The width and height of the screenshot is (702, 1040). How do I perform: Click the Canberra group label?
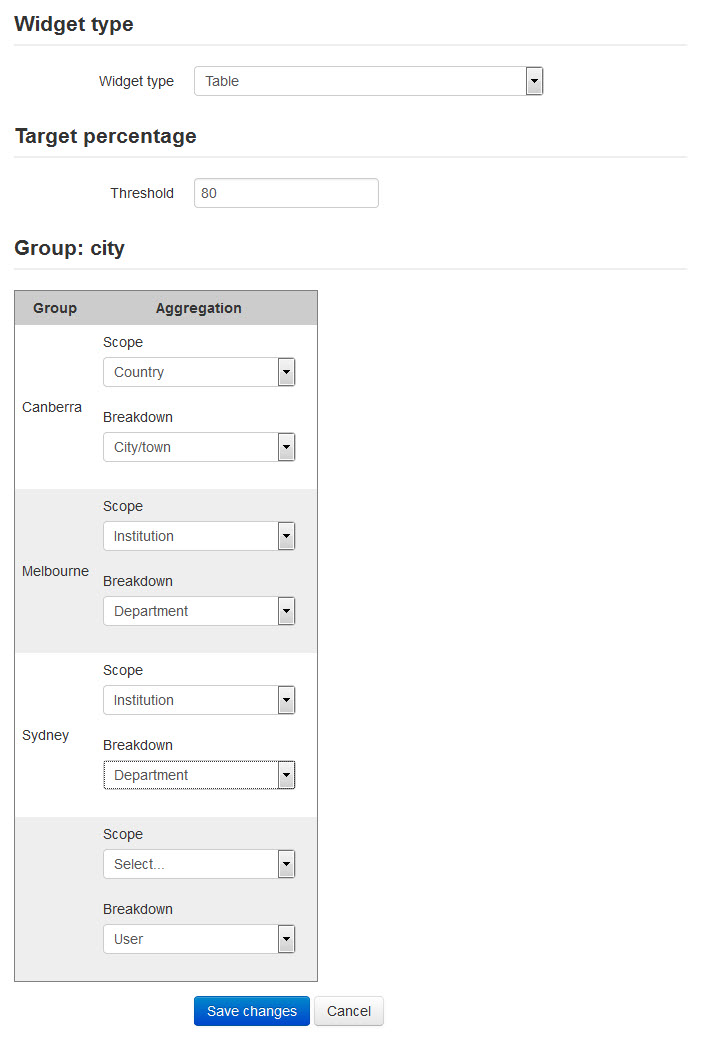pyautogui.click(x=52, y=407)
